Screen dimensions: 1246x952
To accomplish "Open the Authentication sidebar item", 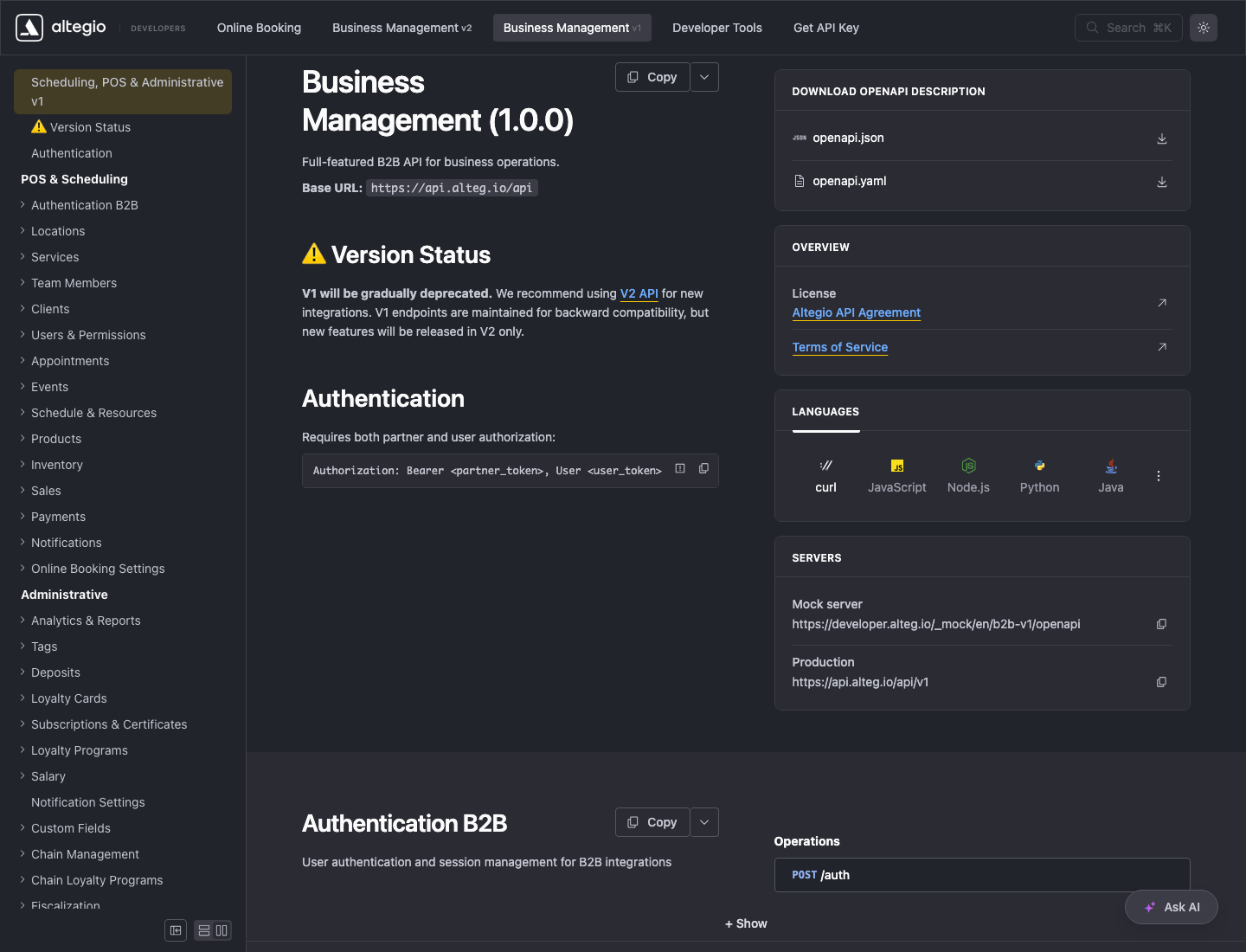I will (72, 153).
